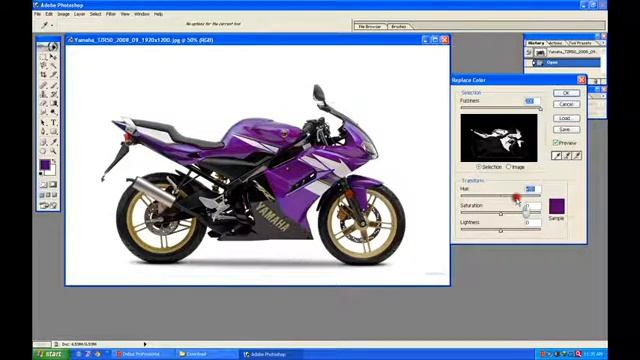Image resolution: width=640 pixels, height=360 pixels.
Task: Open the Filter menu
Action: click(111, 14)
